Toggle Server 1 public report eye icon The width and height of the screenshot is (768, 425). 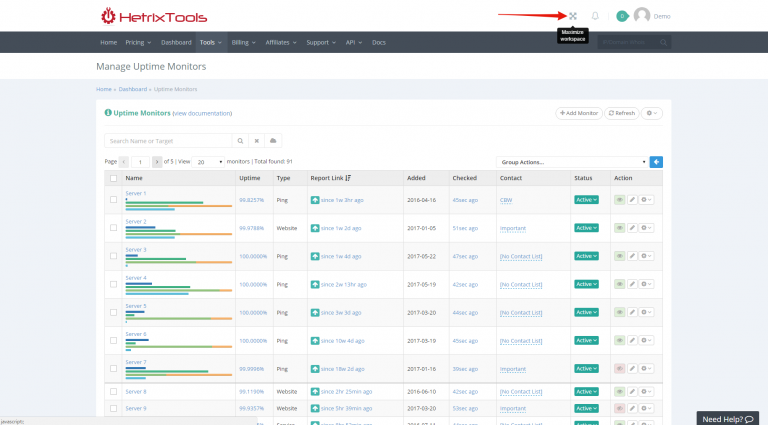click(x=620, y=200)
